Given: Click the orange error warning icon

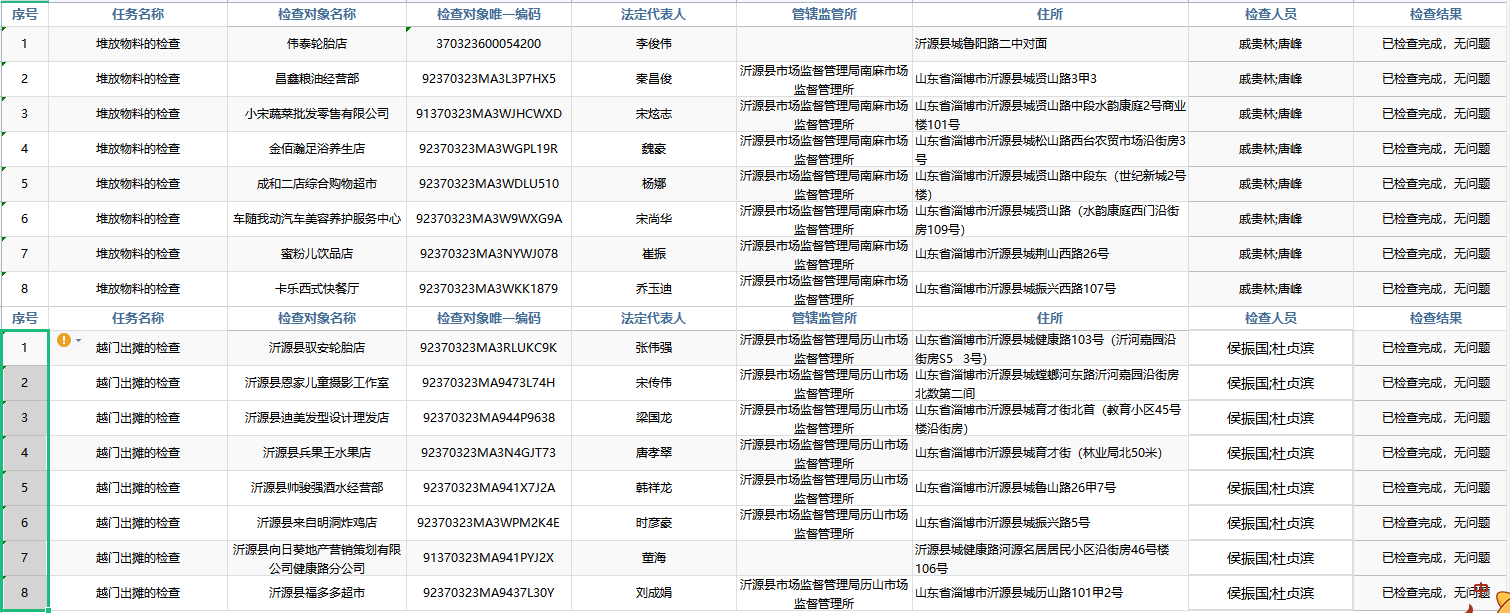Looking at the screenshot, I should 64,340.
